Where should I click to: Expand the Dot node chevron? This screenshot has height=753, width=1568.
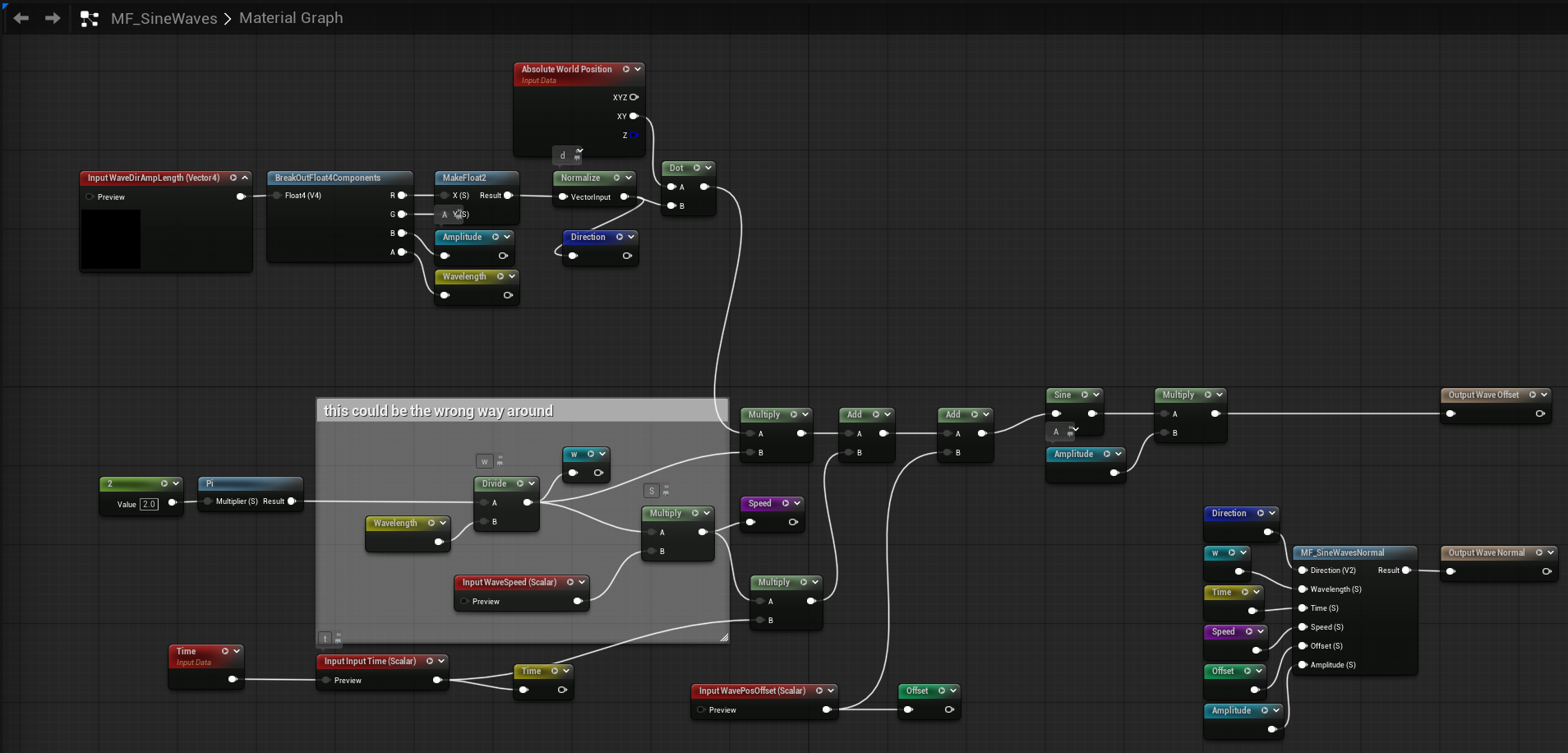click(x=708, y=168)
